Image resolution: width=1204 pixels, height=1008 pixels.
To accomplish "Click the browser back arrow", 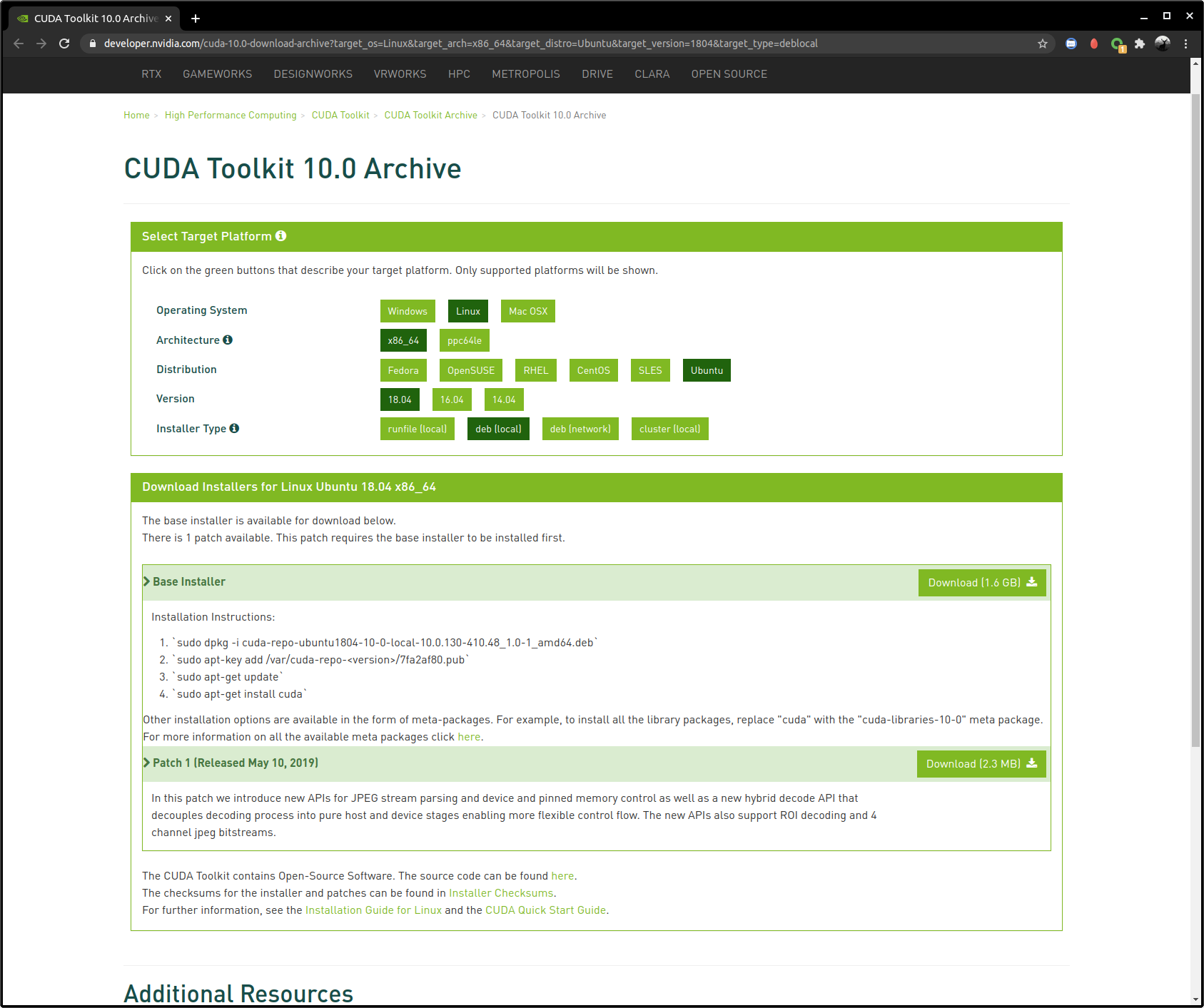I will [19, 44].
